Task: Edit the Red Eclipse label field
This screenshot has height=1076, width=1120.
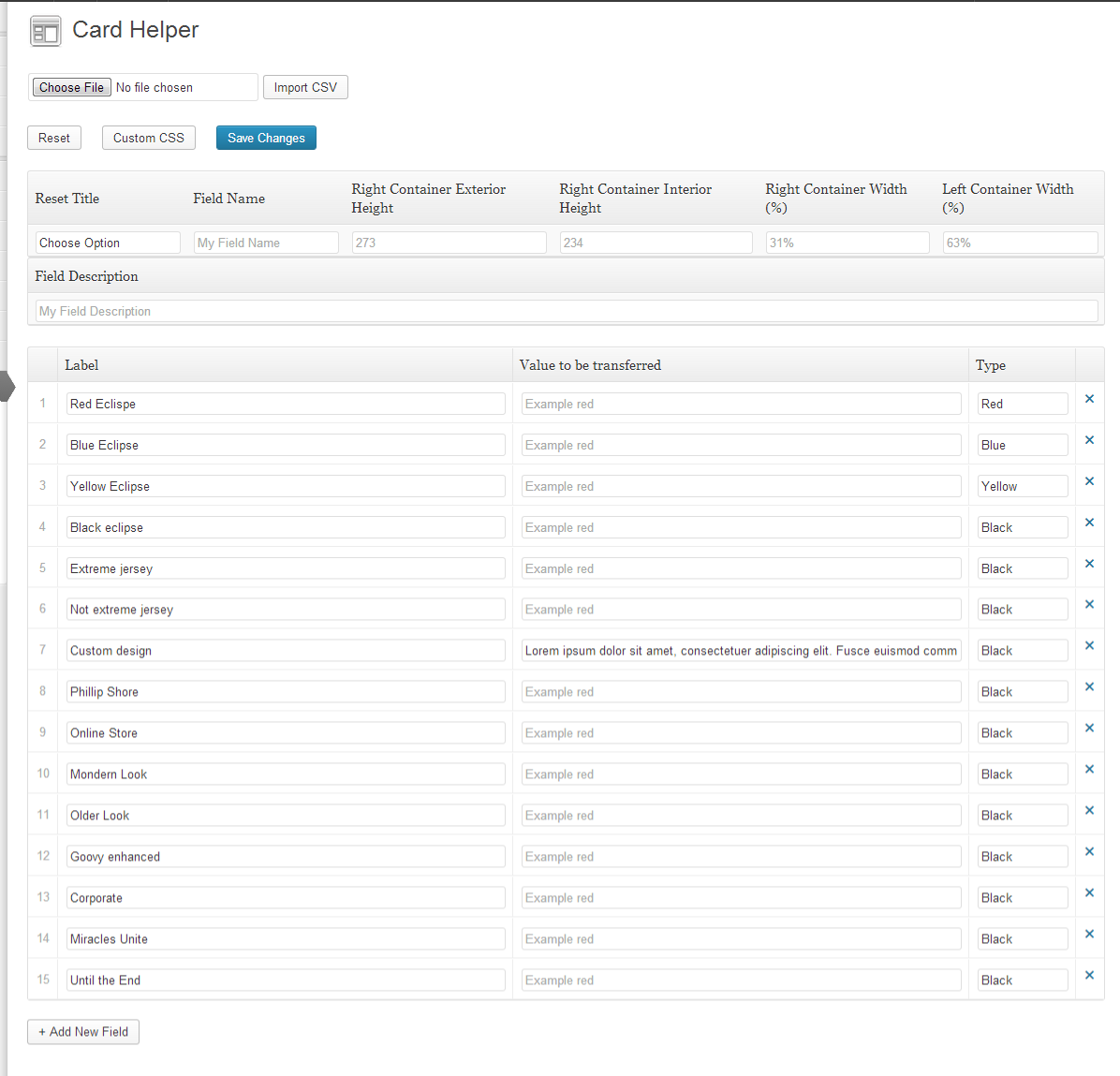Action: coord(286,404)
